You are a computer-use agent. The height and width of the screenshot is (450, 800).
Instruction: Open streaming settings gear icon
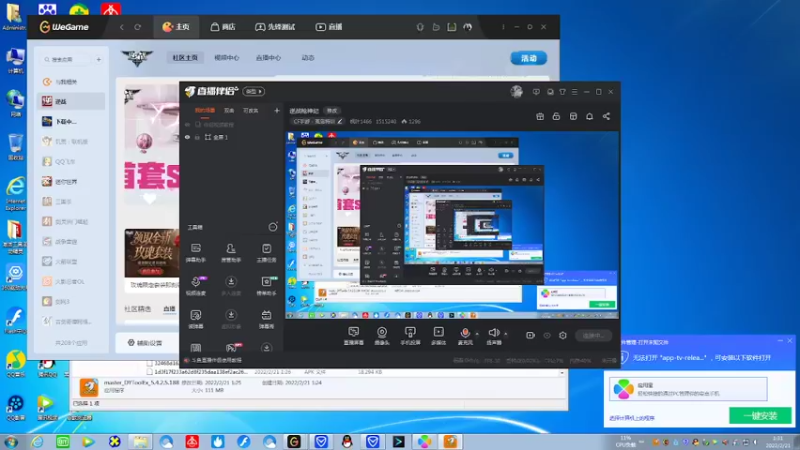coord(563,335)
